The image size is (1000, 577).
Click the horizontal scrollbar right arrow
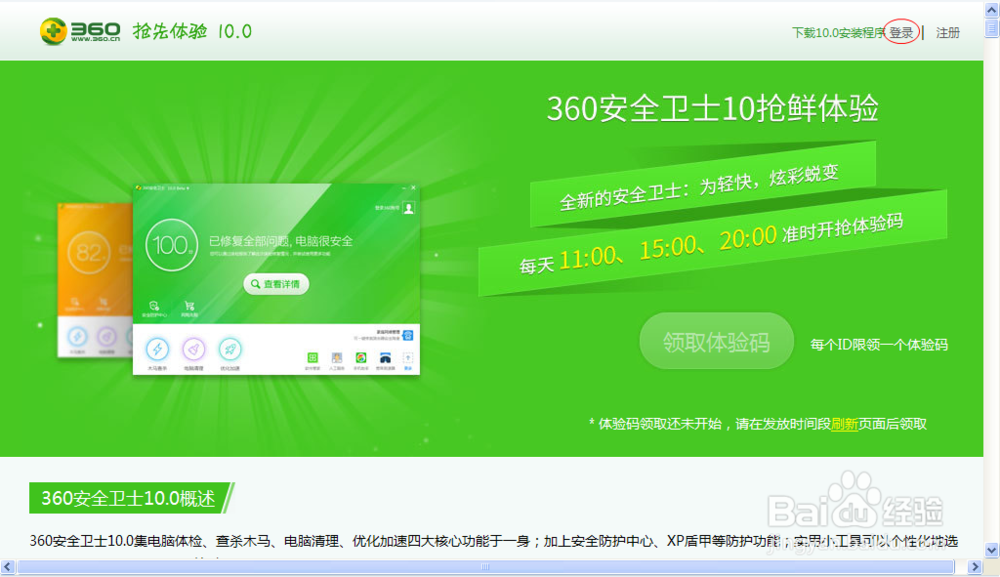pyautogui.click(x=974, y=567)
